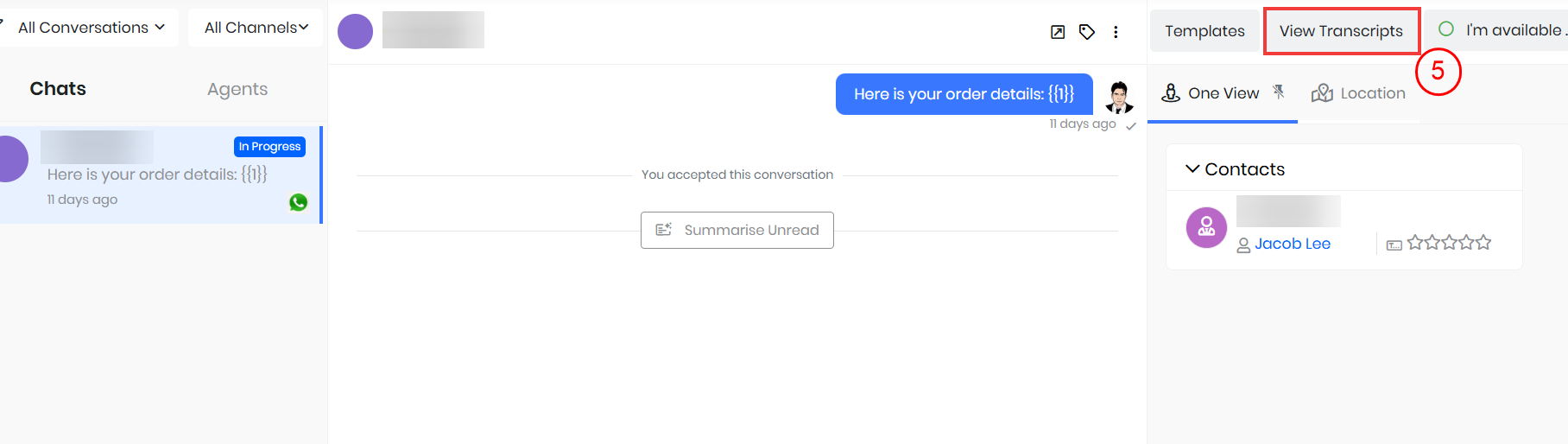Open the All Channels dropdown
1568x444 pixels.
[x=256, y=28]
